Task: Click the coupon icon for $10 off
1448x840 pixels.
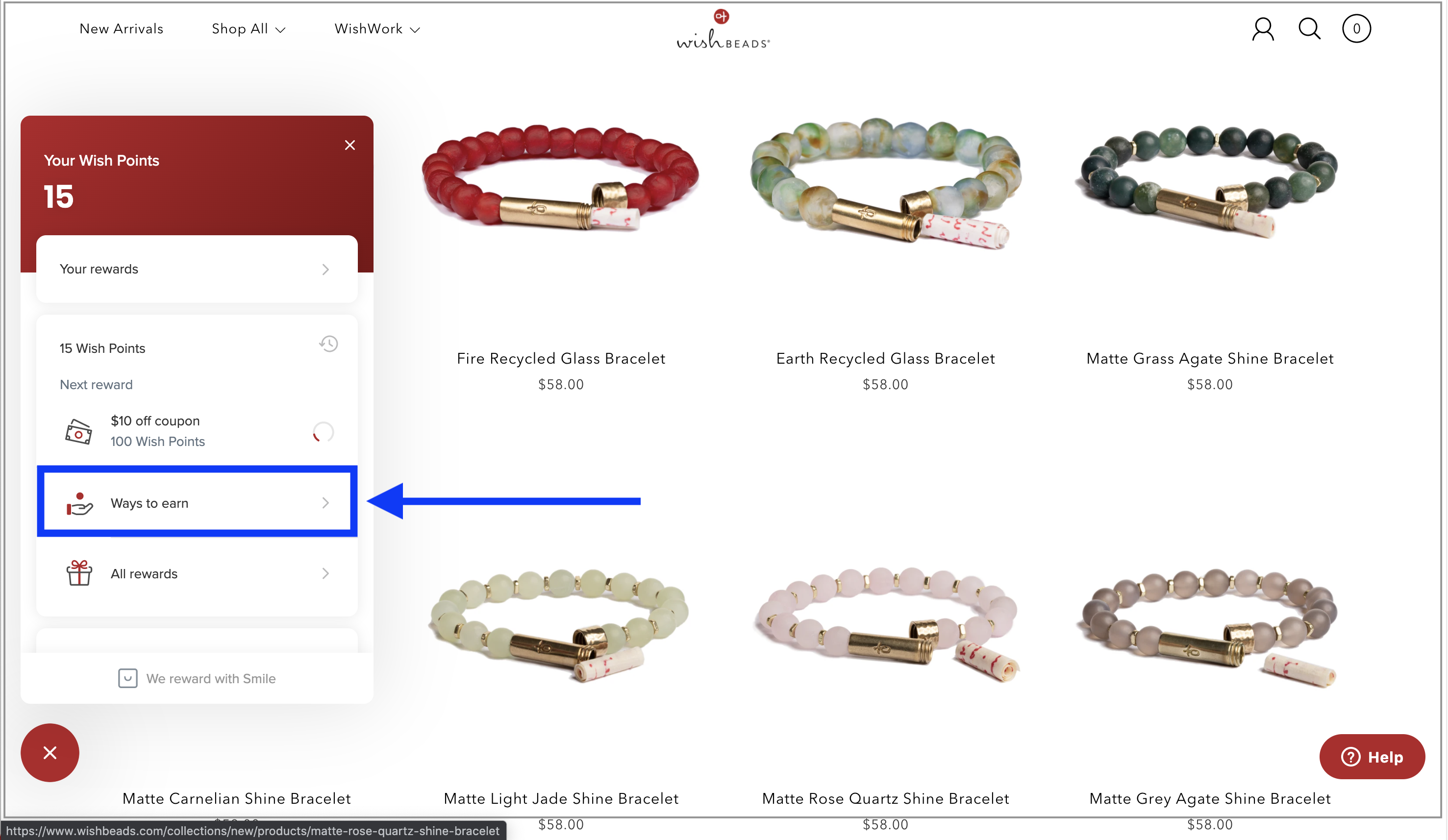Action: pyautogui.click(x=78, y=431)
